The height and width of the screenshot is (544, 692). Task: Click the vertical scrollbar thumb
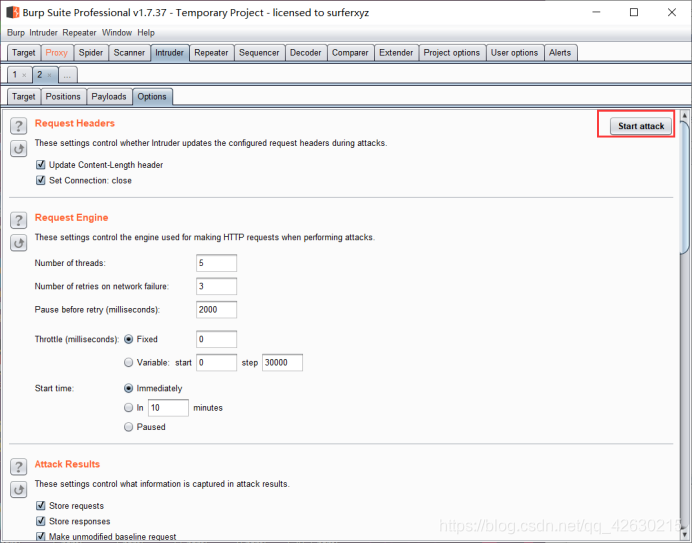coord(684,187)
